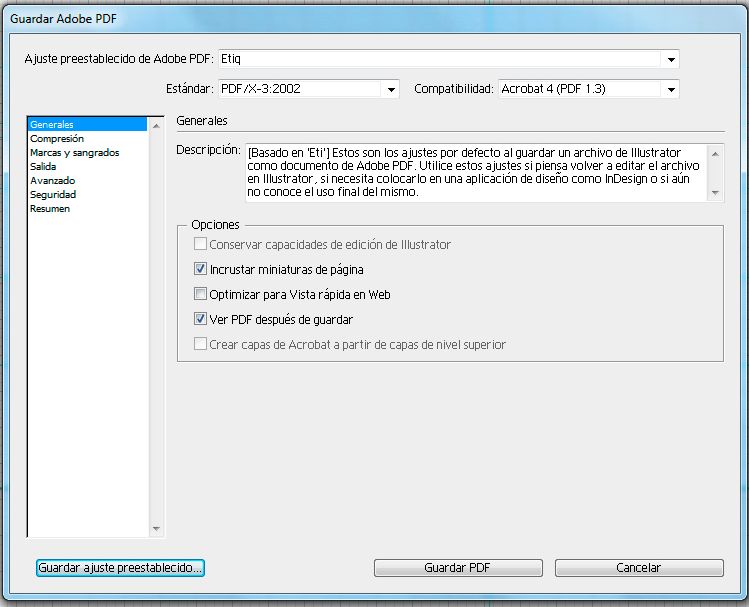Disable Ver PDF después de guardar
Screen dimensions: 749x607
201,319
